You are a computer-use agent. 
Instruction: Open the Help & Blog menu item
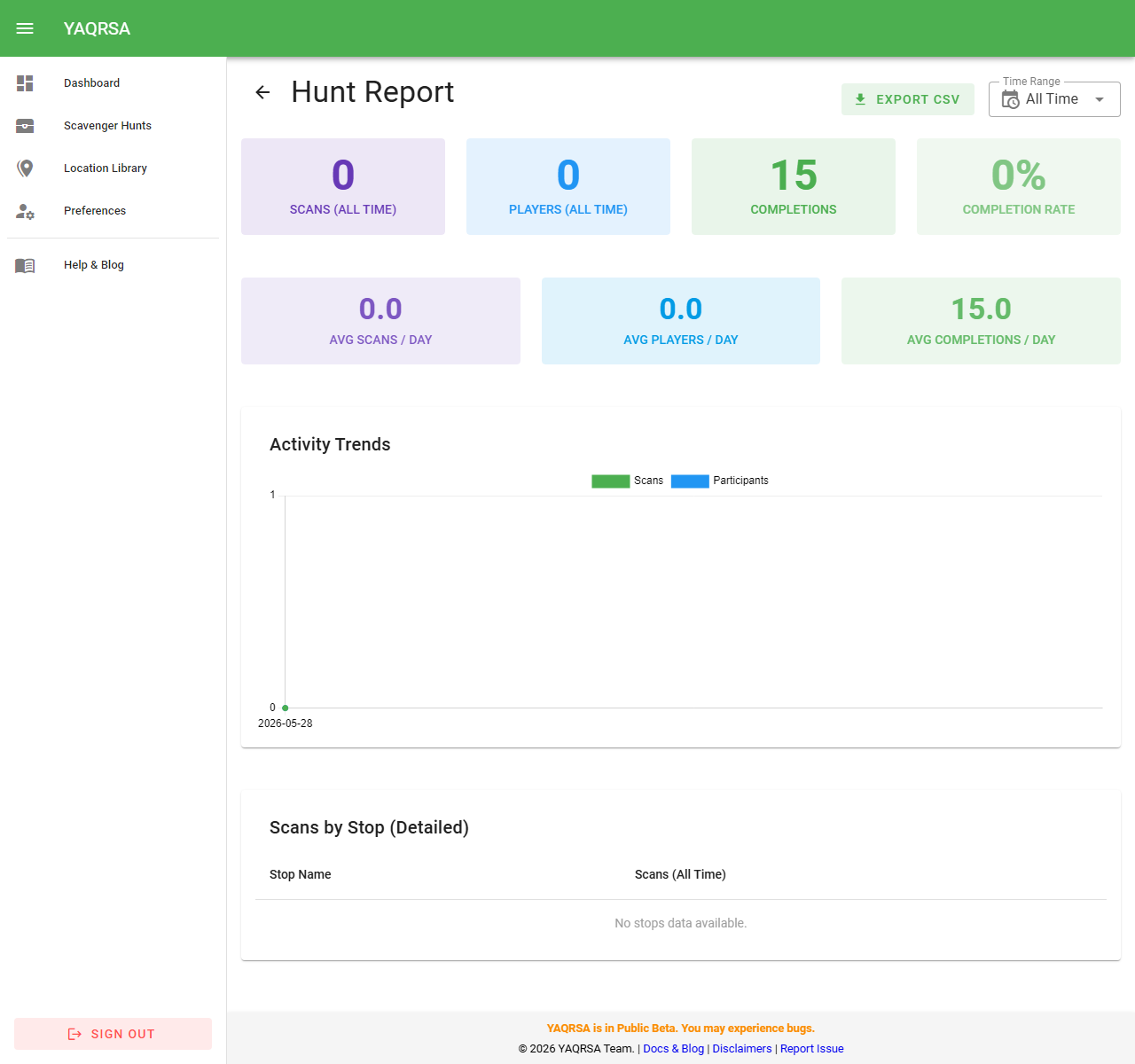[x=113, y=264]
